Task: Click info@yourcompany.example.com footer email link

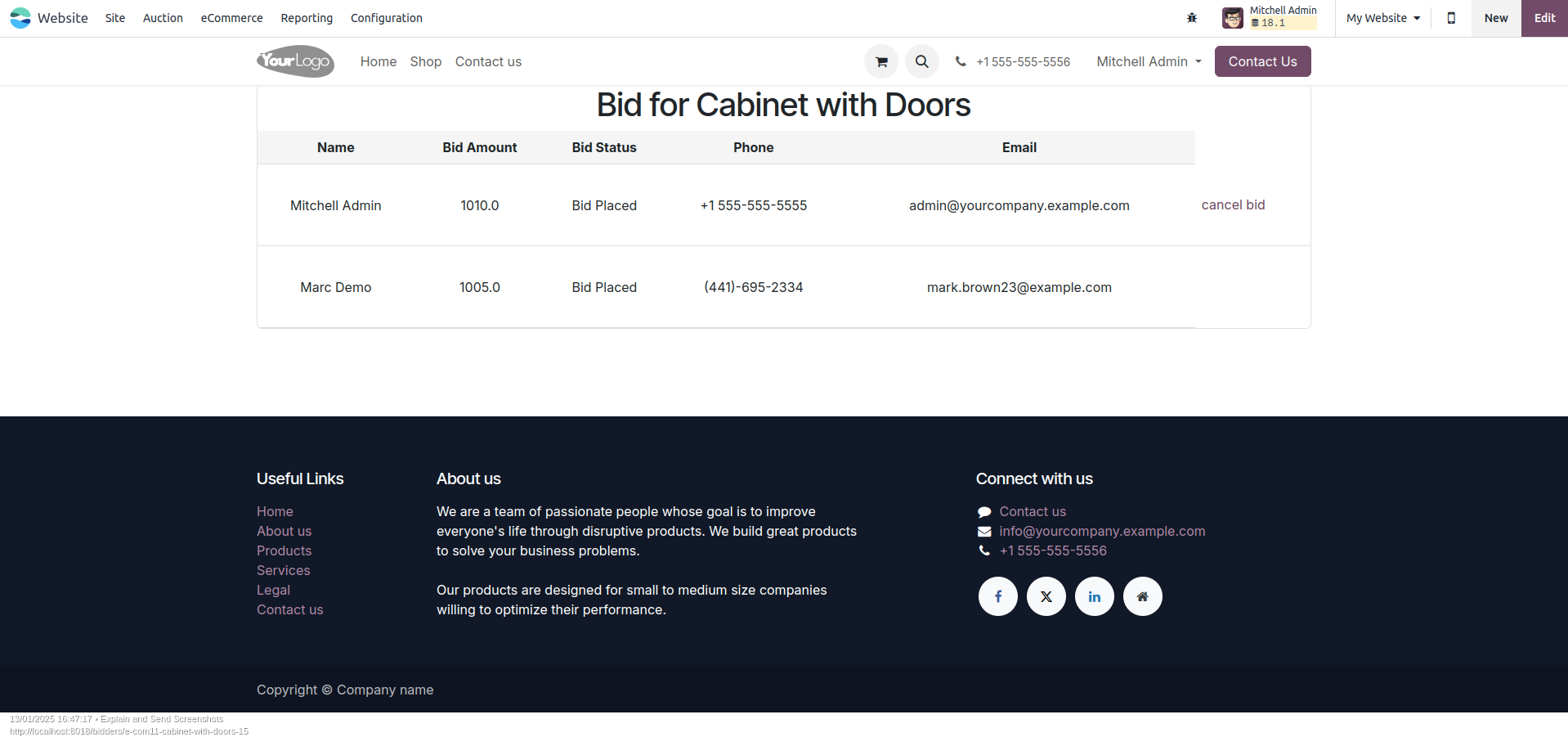Action: (x=1102, y=531)
